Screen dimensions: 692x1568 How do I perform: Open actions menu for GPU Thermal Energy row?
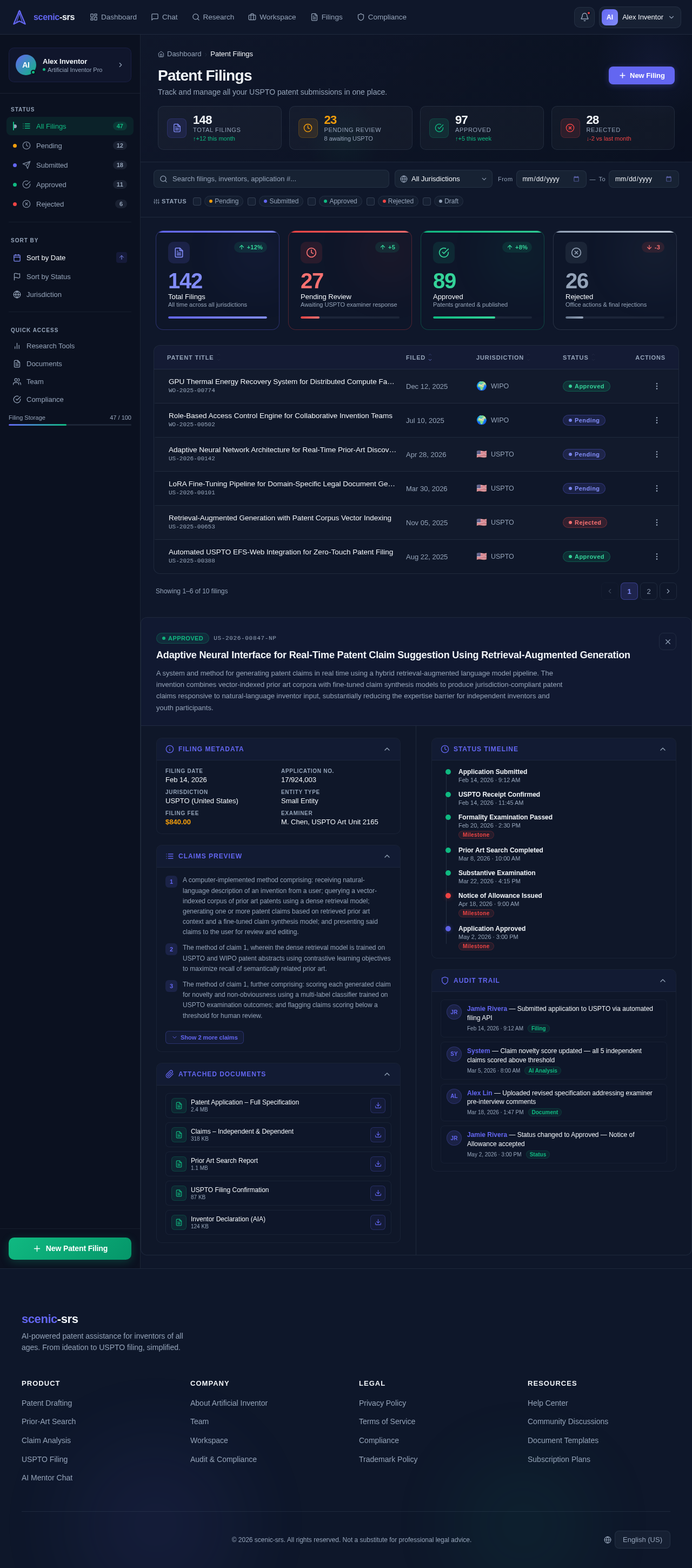pyautogui.click(x=656, y=386)
